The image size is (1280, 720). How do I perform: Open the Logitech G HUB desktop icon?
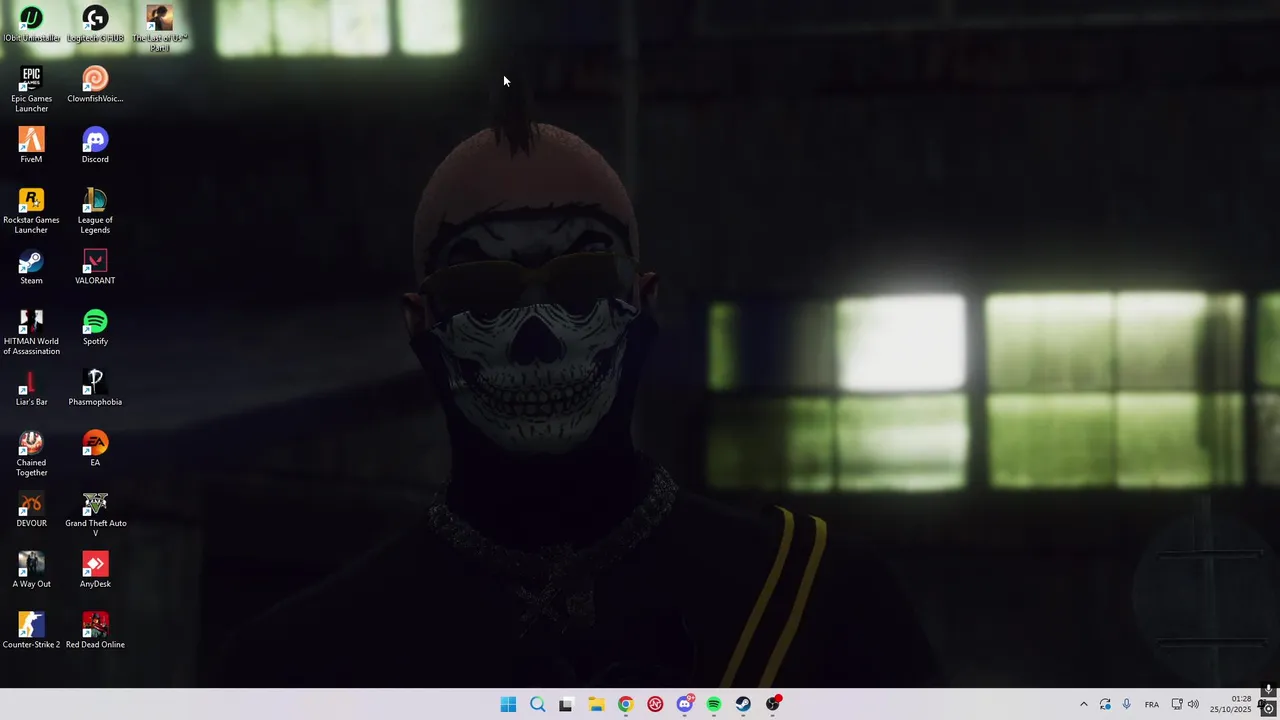point(95,25)
